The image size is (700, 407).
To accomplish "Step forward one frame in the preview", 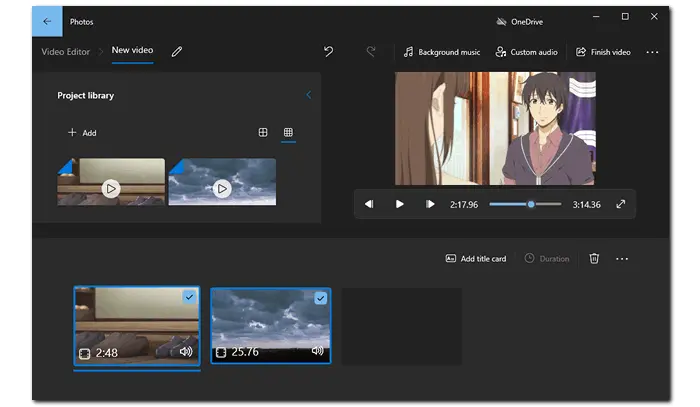I will point(430,204).
